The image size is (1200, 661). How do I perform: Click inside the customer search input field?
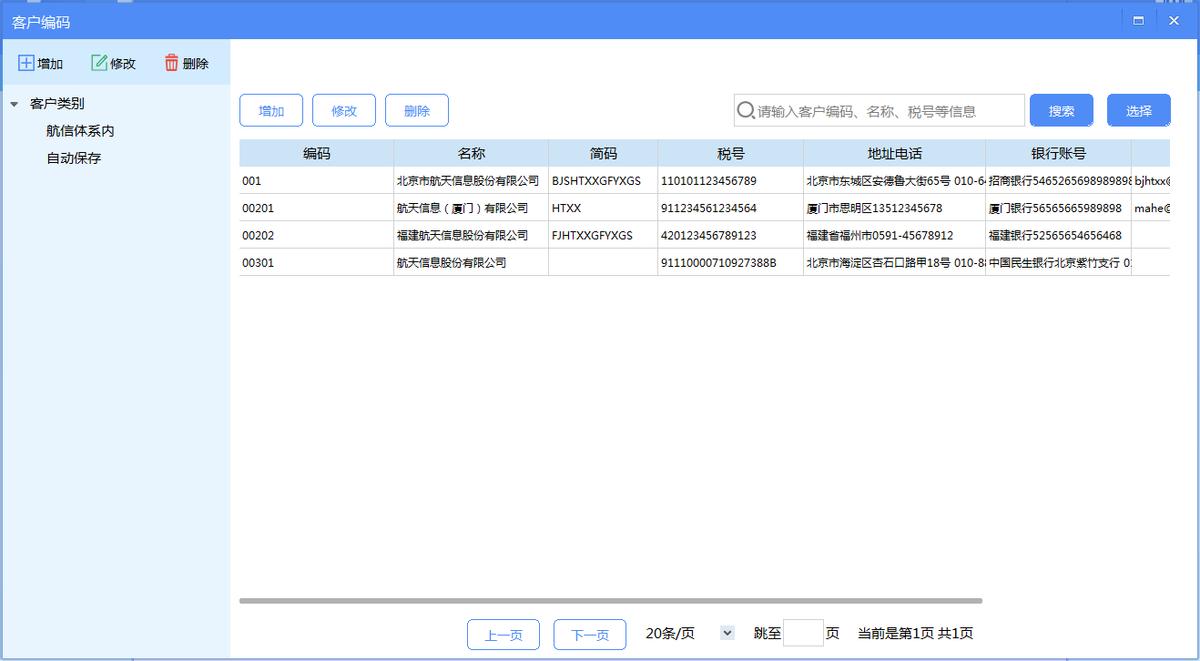tap(880, 110)
